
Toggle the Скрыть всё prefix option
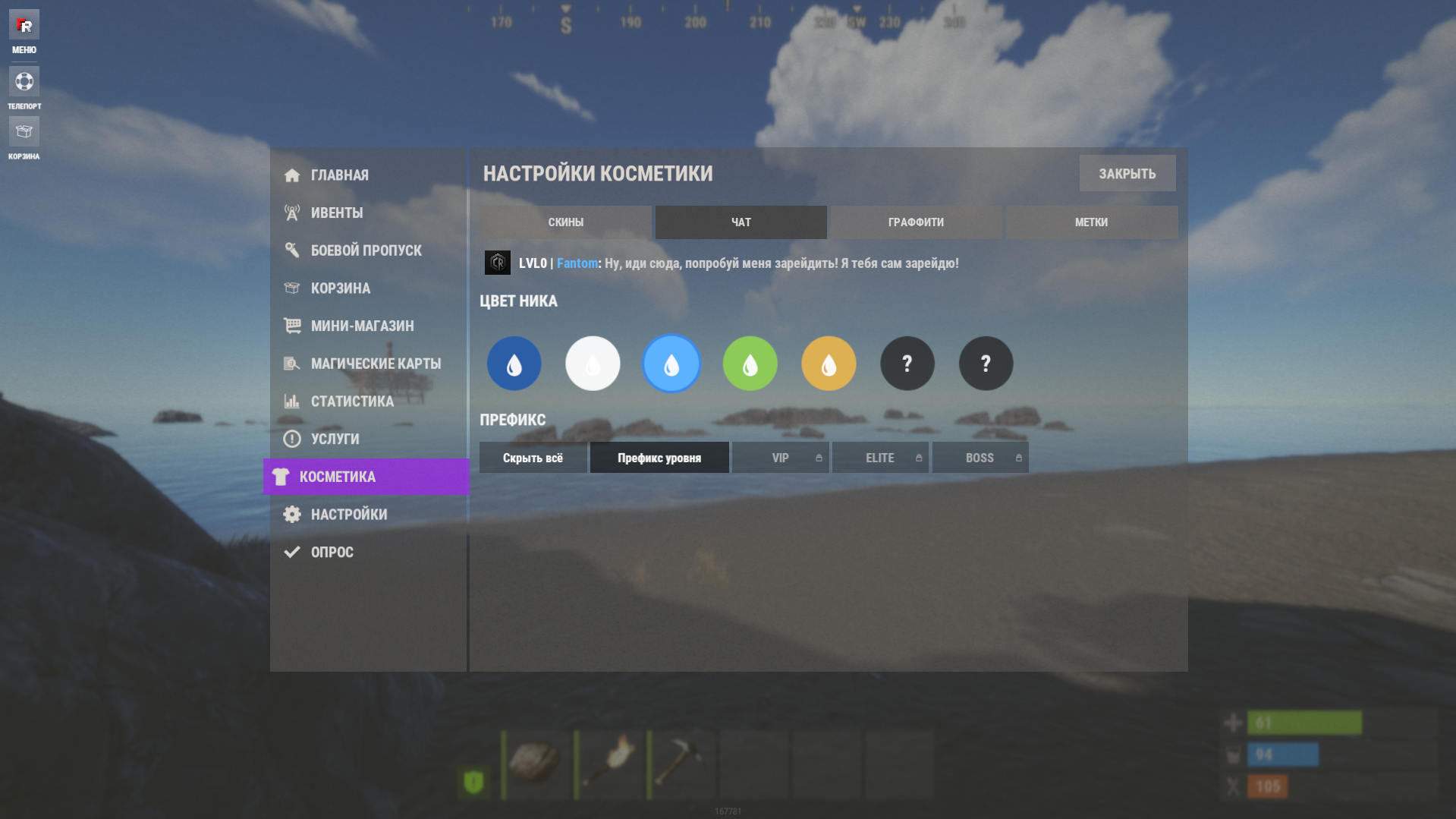(x=533, y=458)
